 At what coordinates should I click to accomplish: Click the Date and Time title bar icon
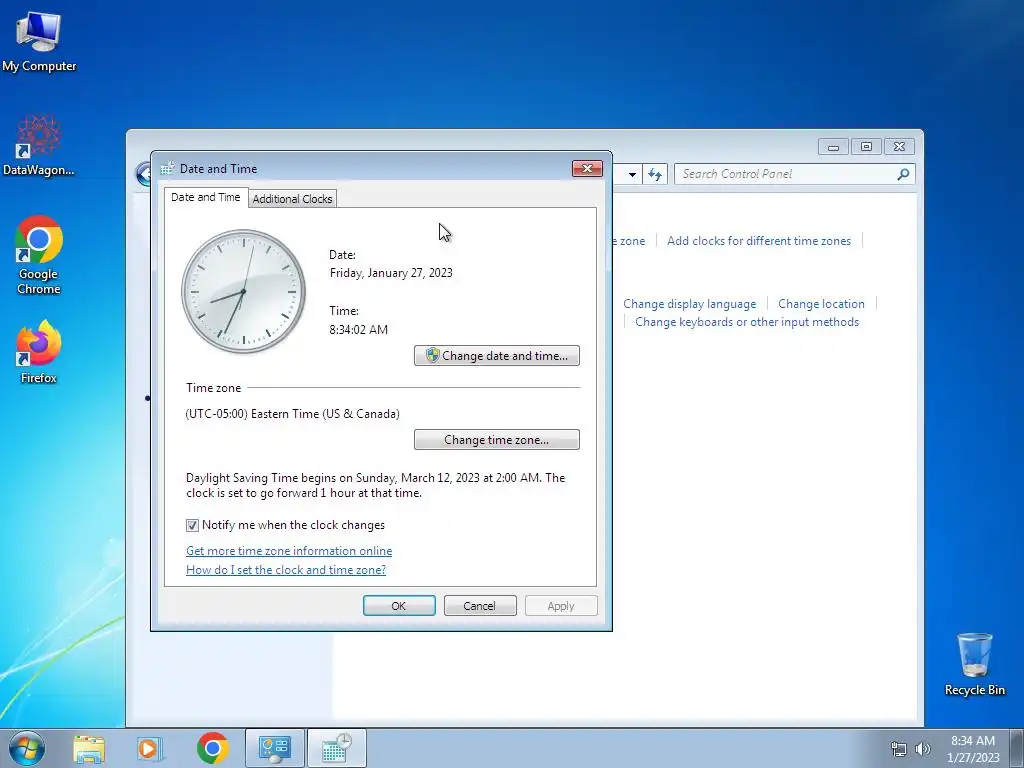[168, 168]
